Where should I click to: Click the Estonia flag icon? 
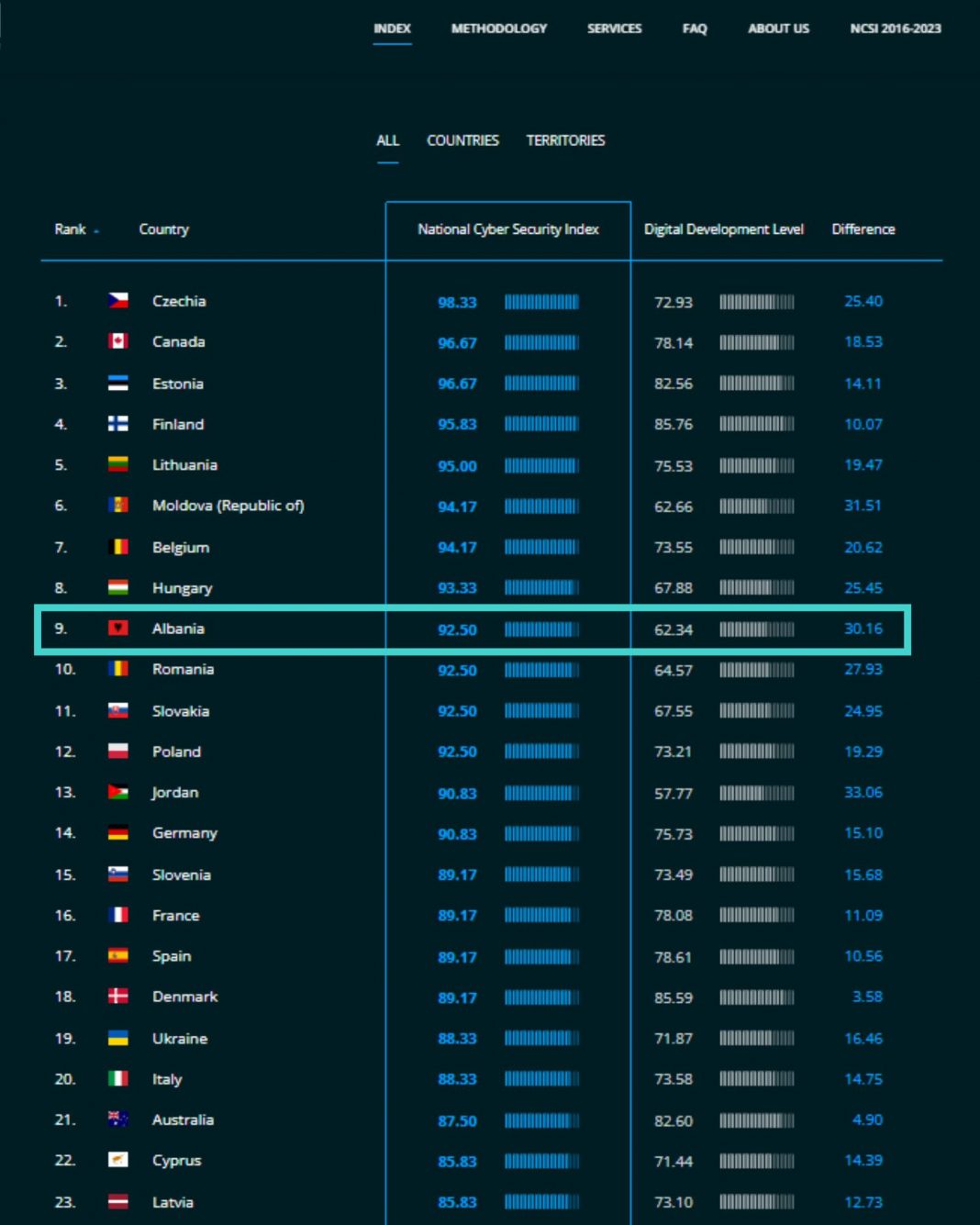click(x=117, y=384)
